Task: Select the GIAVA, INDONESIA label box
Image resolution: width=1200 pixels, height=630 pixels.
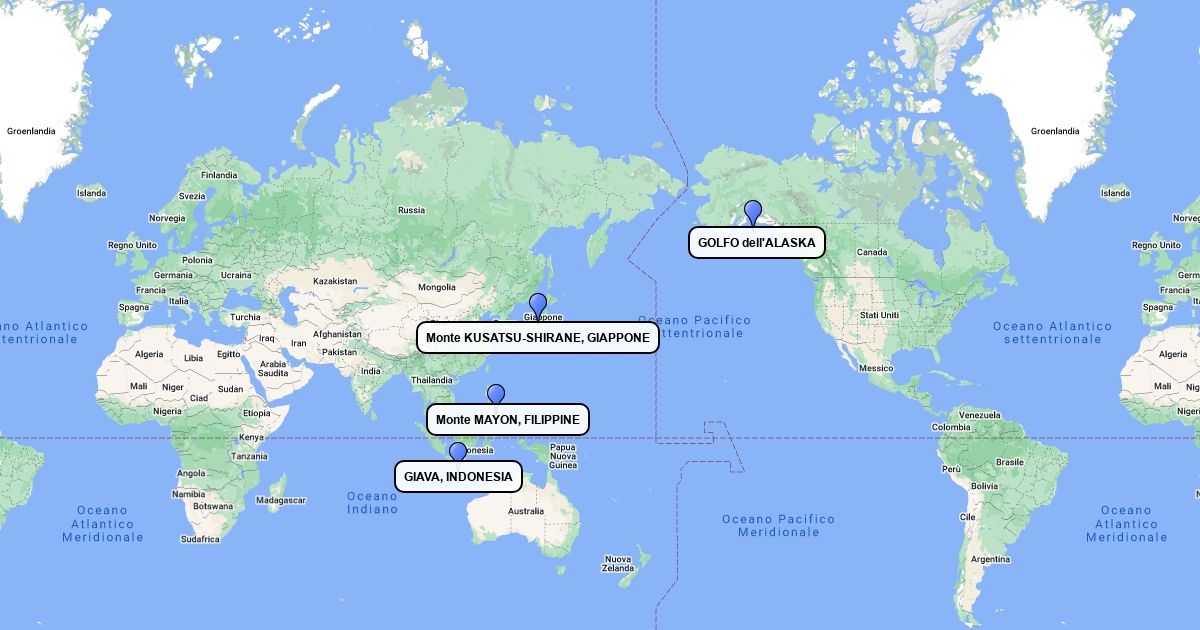Action: click(458, 476)
